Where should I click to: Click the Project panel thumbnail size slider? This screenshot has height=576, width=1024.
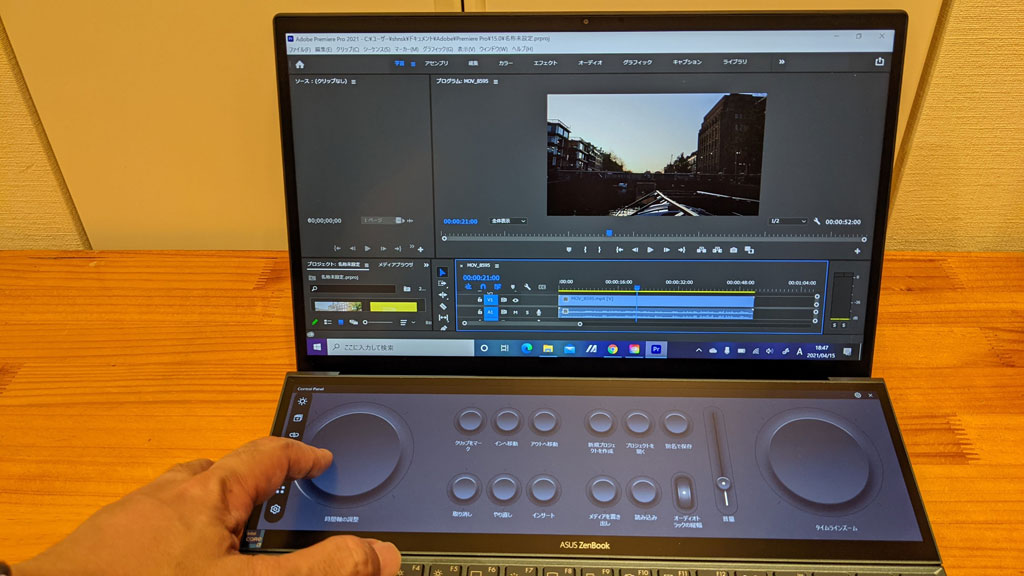pos(378,323)
